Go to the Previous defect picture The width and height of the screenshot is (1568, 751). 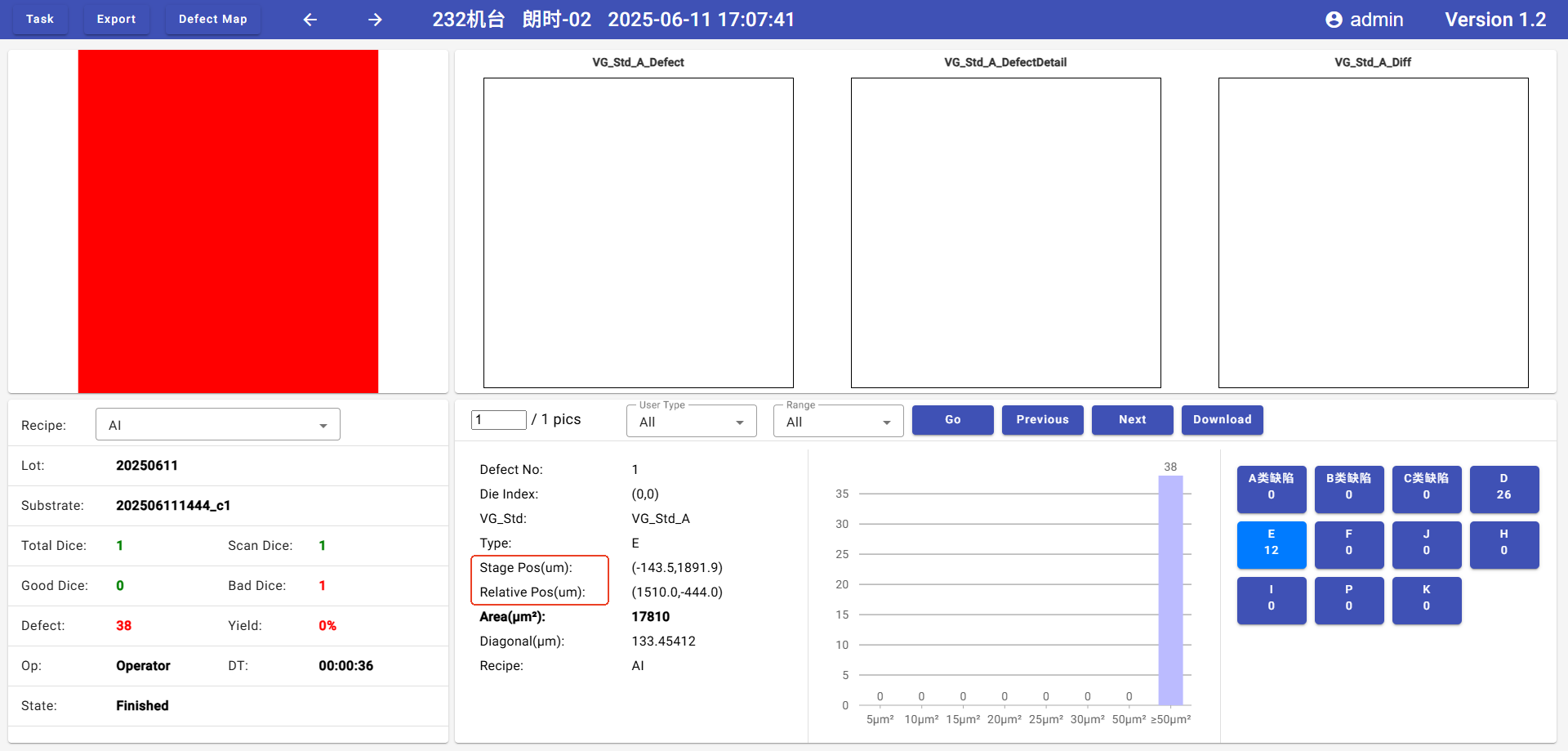[1042, 420]
